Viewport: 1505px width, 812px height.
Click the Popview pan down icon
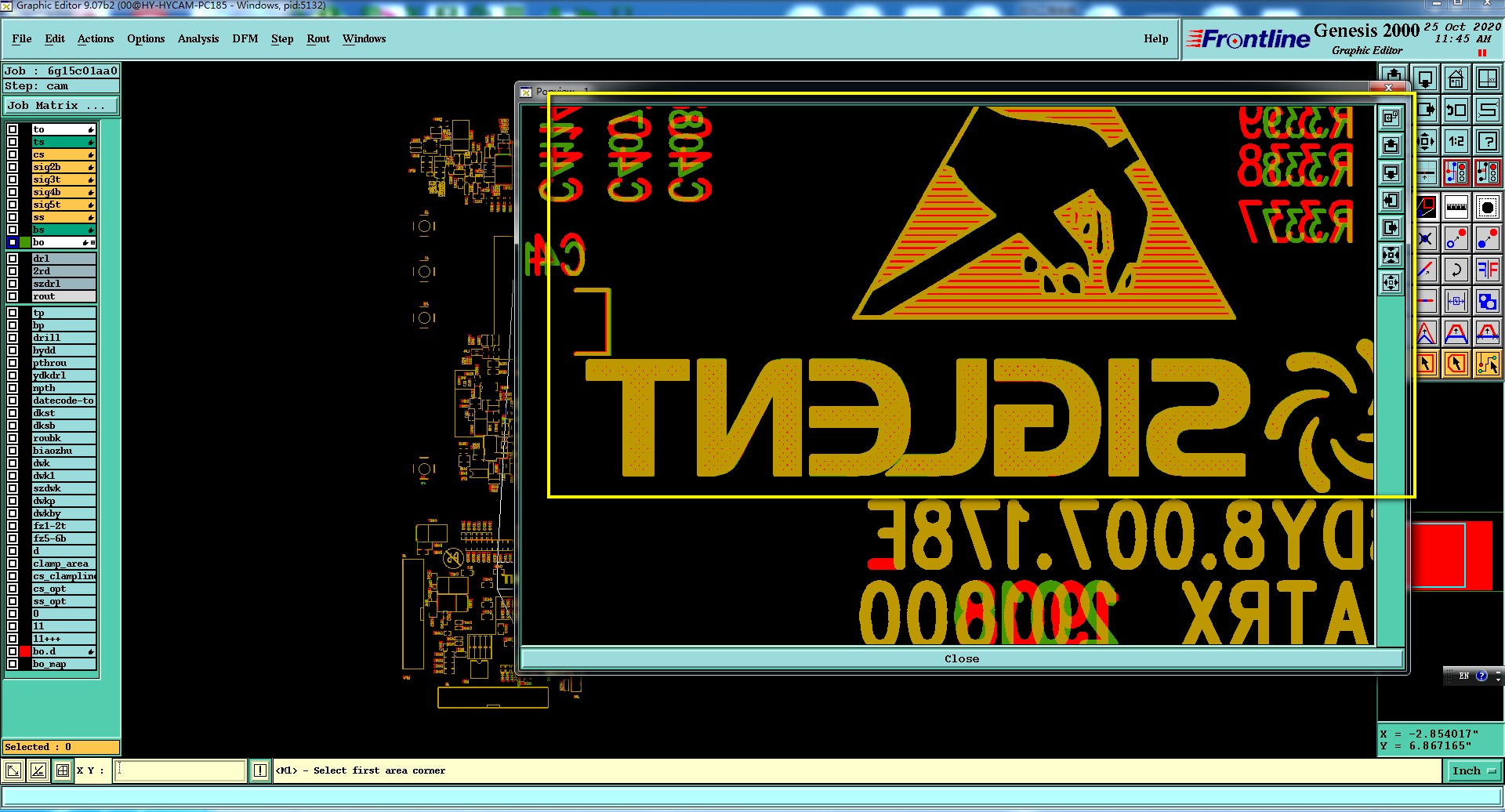(x=1391, y=172)
